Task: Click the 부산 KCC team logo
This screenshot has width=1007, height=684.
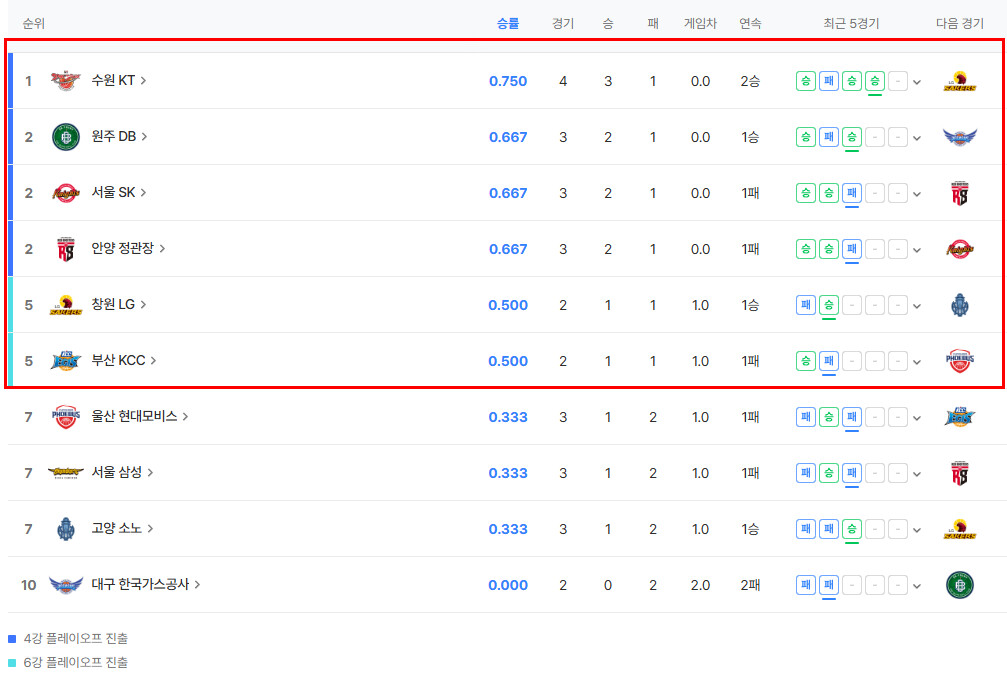Action: tap(66, 361)
